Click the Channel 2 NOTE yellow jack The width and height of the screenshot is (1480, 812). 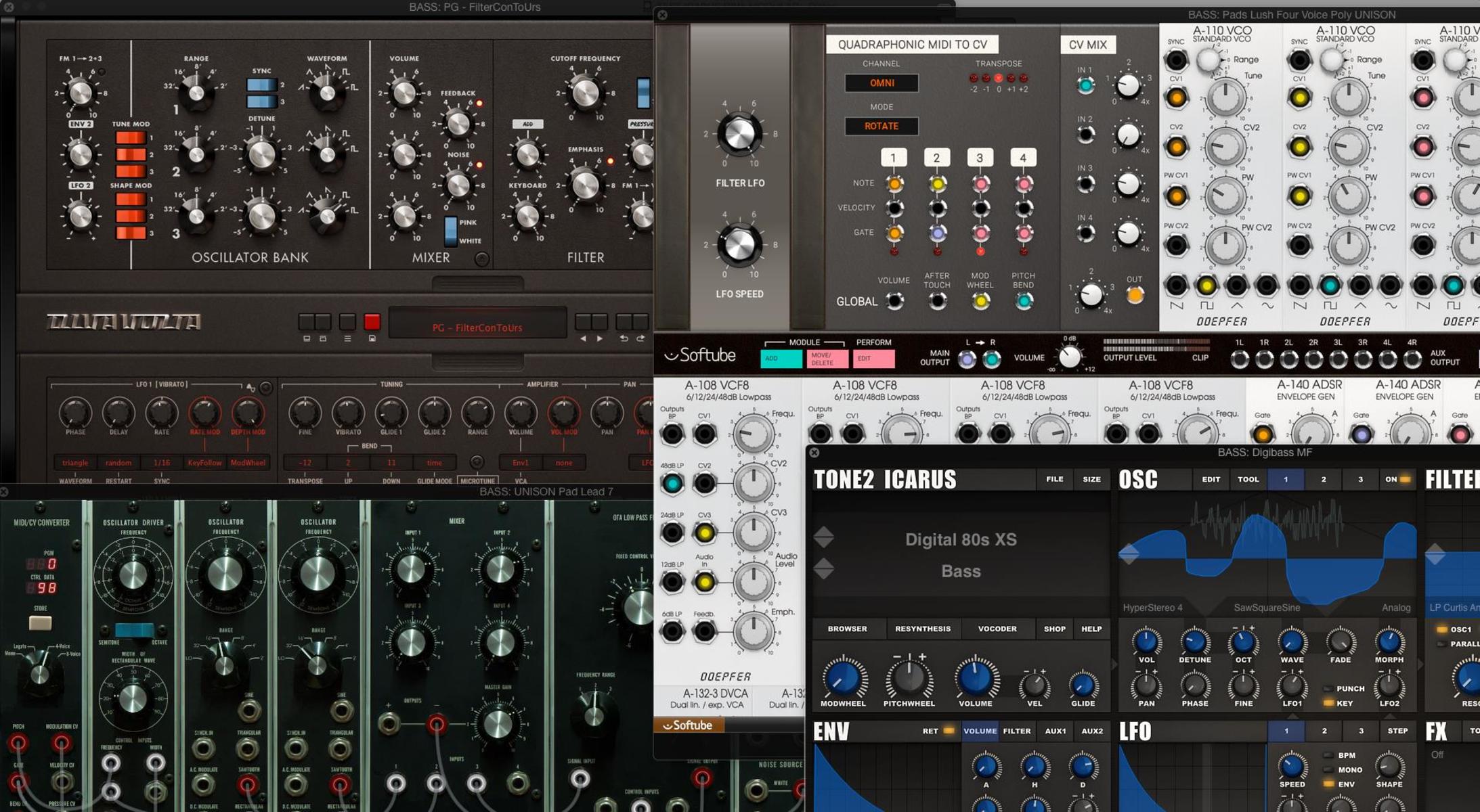click(x=937, y=184)
